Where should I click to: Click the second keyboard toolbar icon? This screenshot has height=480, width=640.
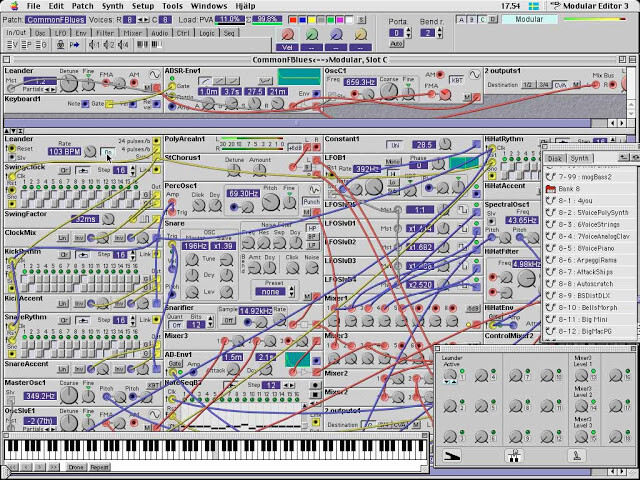pyautogui.click(x=157, y=44)
